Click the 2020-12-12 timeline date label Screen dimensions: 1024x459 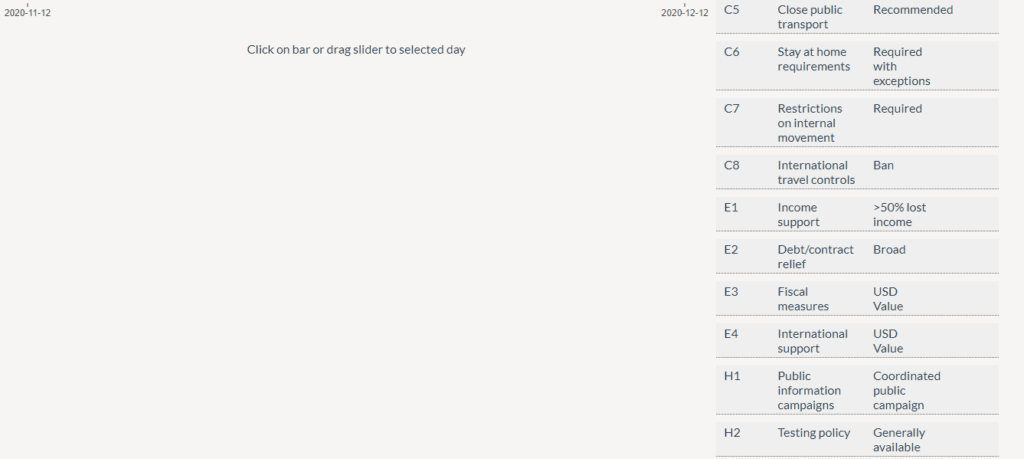(x=684, y=12)
